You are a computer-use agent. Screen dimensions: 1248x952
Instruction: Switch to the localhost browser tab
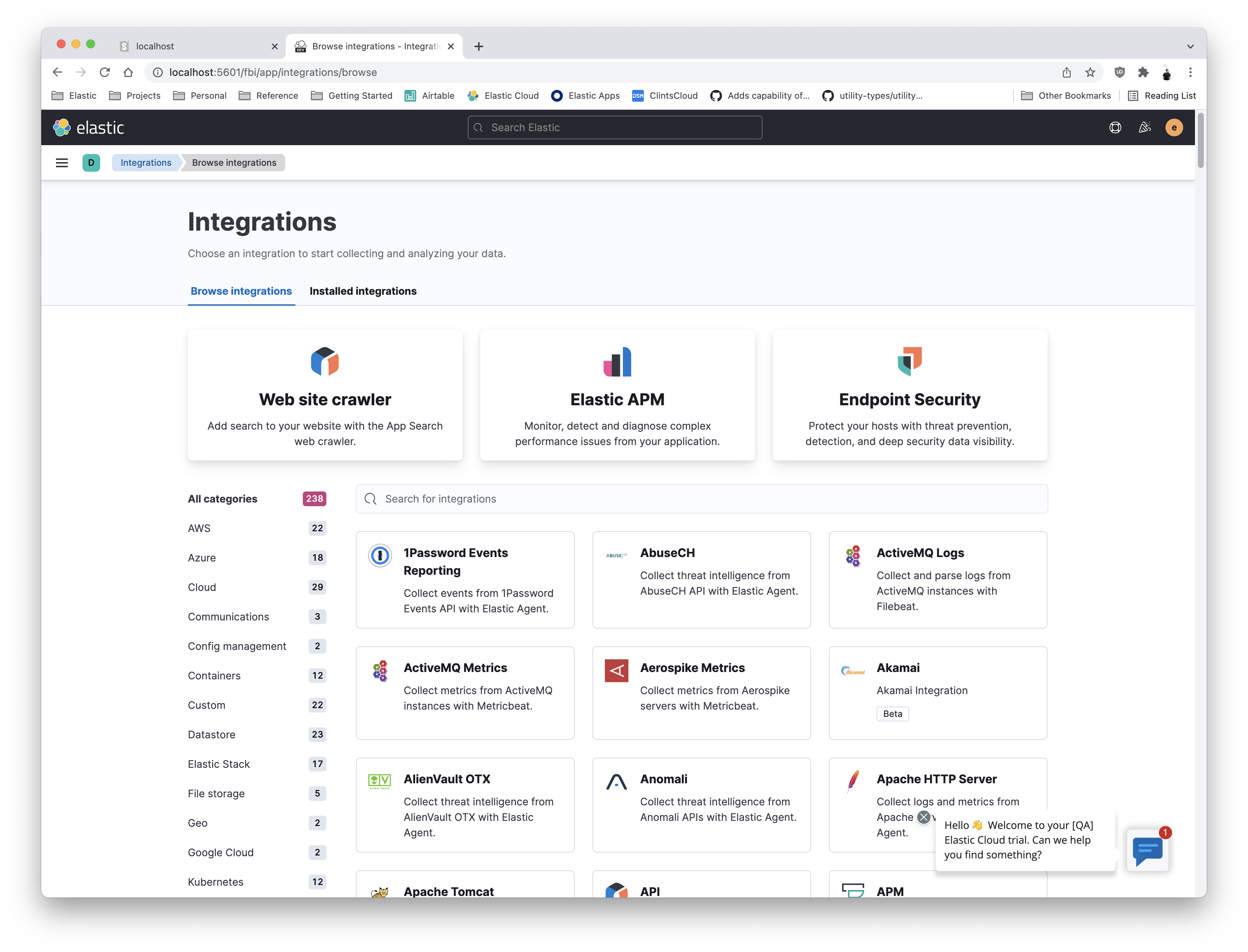coord(193,46)
